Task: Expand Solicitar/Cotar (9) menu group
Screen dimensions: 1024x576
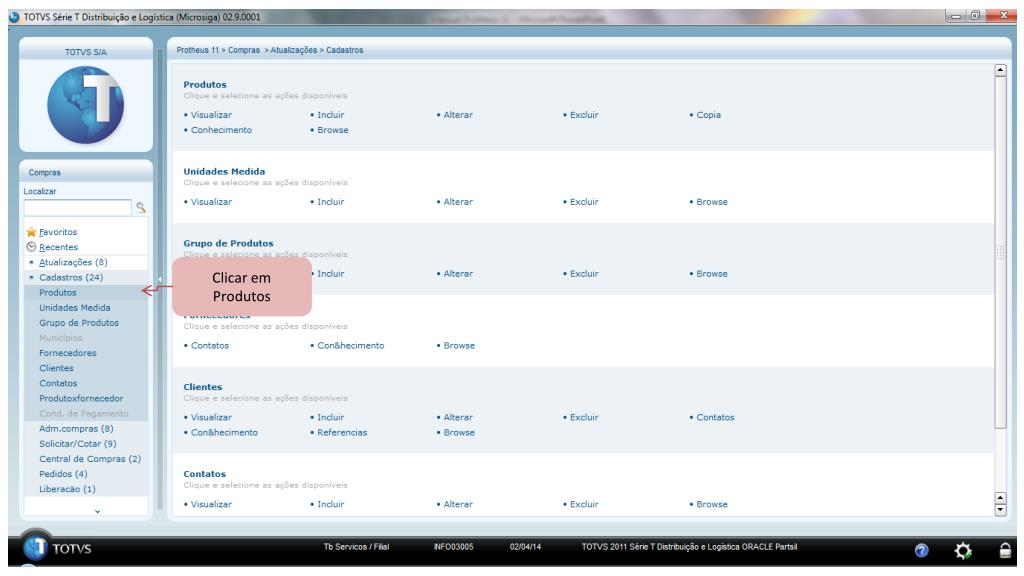Action: (x=78, y=443)
